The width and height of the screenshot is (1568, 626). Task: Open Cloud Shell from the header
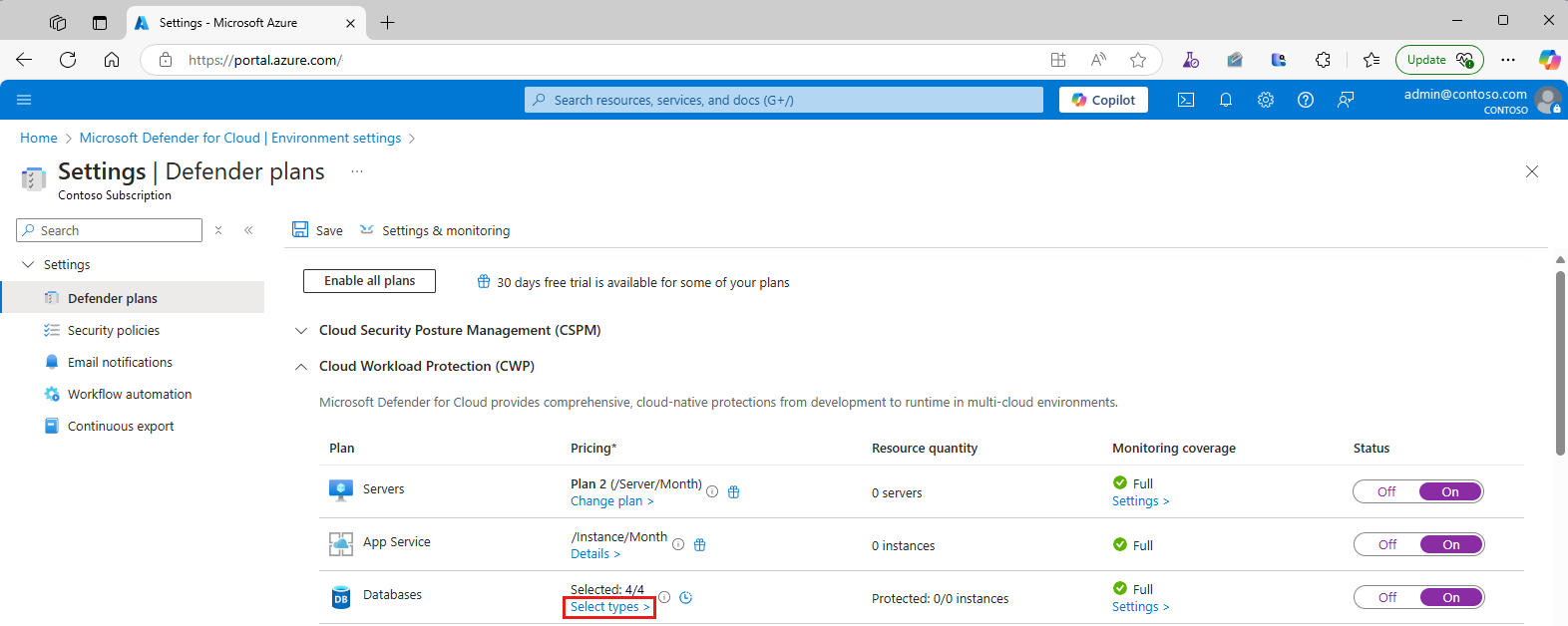1186,100
